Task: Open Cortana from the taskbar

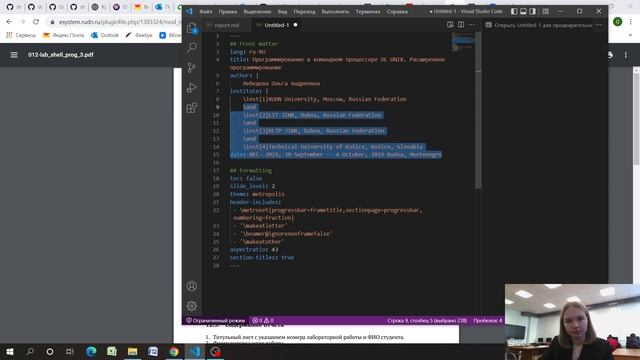Action: coord(50,351)
